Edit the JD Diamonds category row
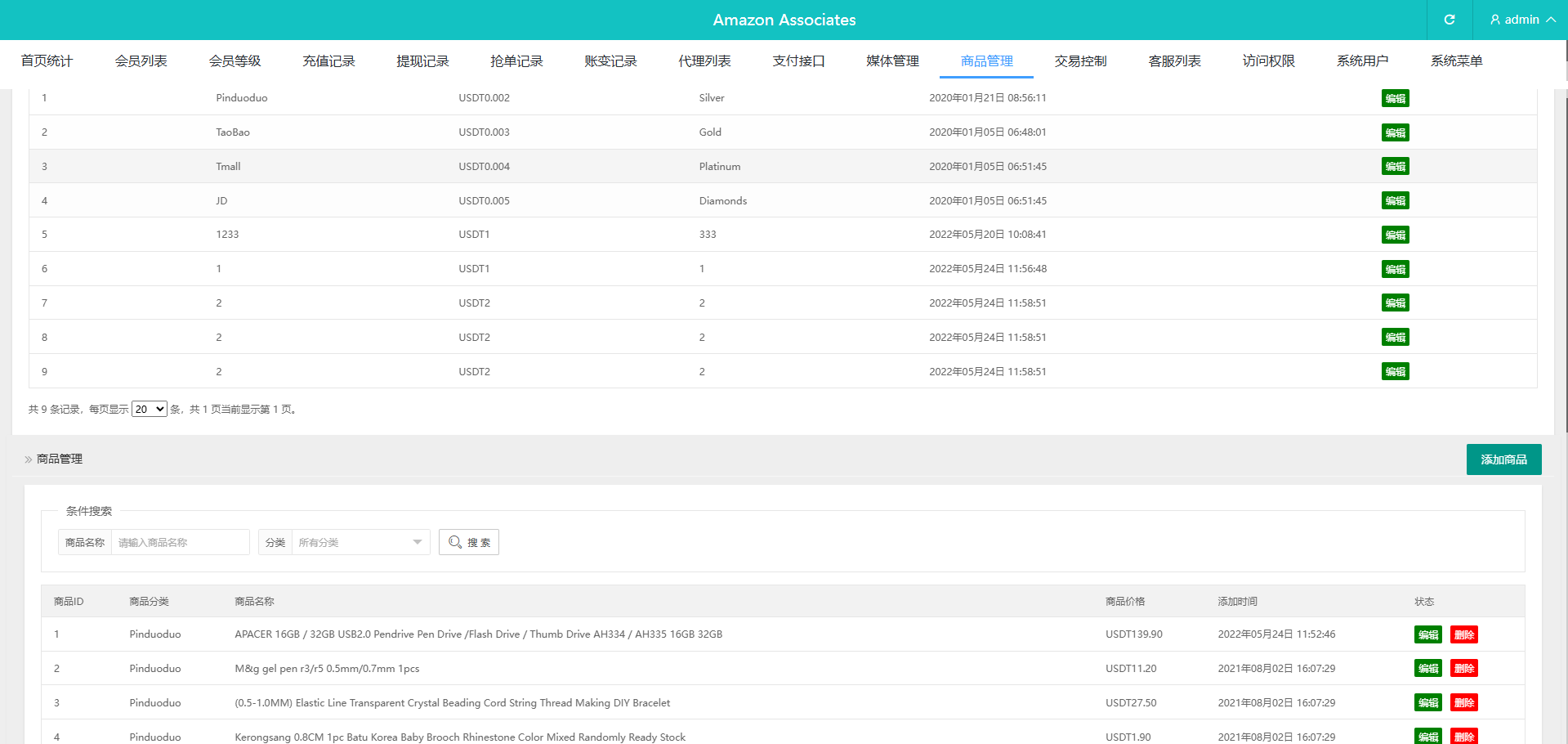 pyautogui.click(x=1395, y=201)
